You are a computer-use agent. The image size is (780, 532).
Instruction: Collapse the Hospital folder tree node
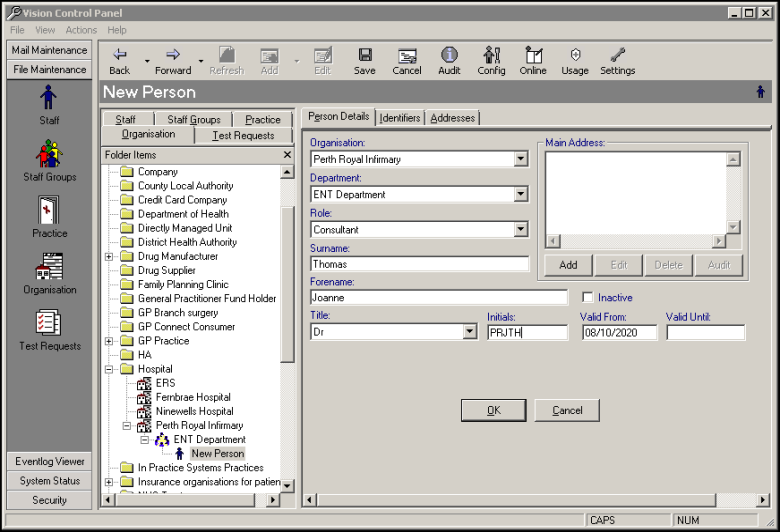109,369
